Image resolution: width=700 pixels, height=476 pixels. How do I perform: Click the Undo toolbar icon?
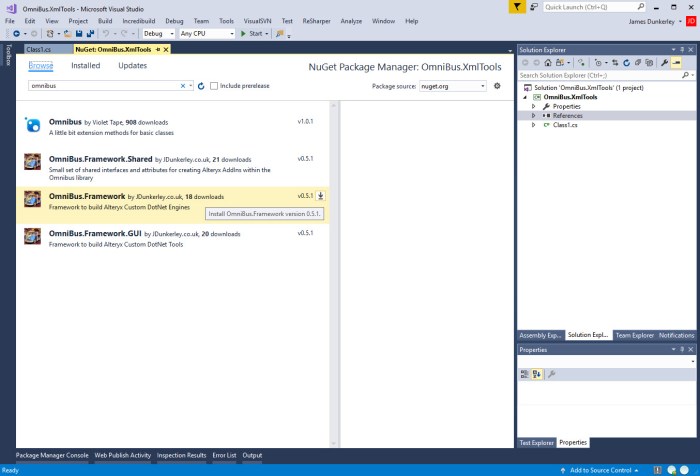(106, 33)
